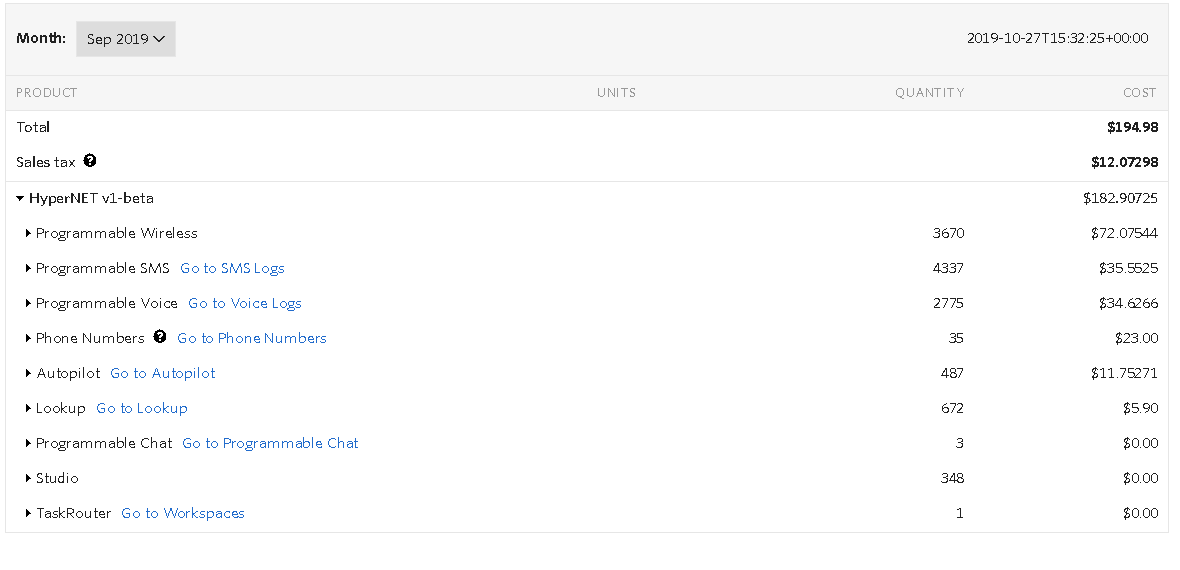Screen dimensions: 1180x570
Task: Follow the Go to Autopilot link
Action: coord(163,373)
